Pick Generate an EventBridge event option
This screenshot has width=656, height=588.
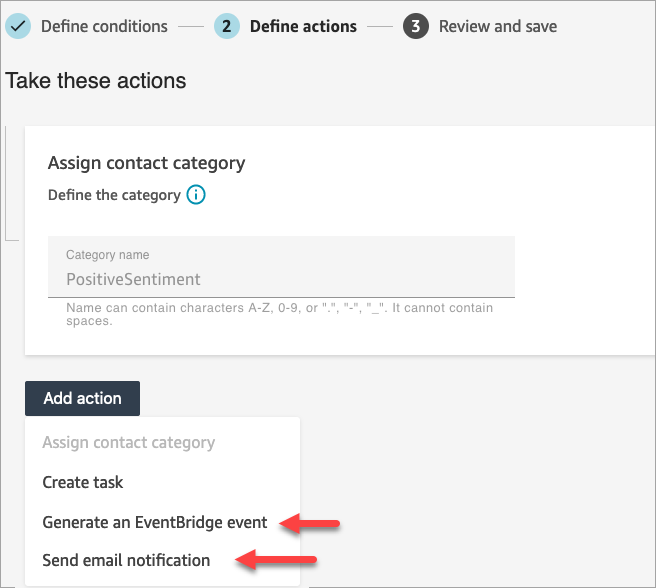[155, 522]
